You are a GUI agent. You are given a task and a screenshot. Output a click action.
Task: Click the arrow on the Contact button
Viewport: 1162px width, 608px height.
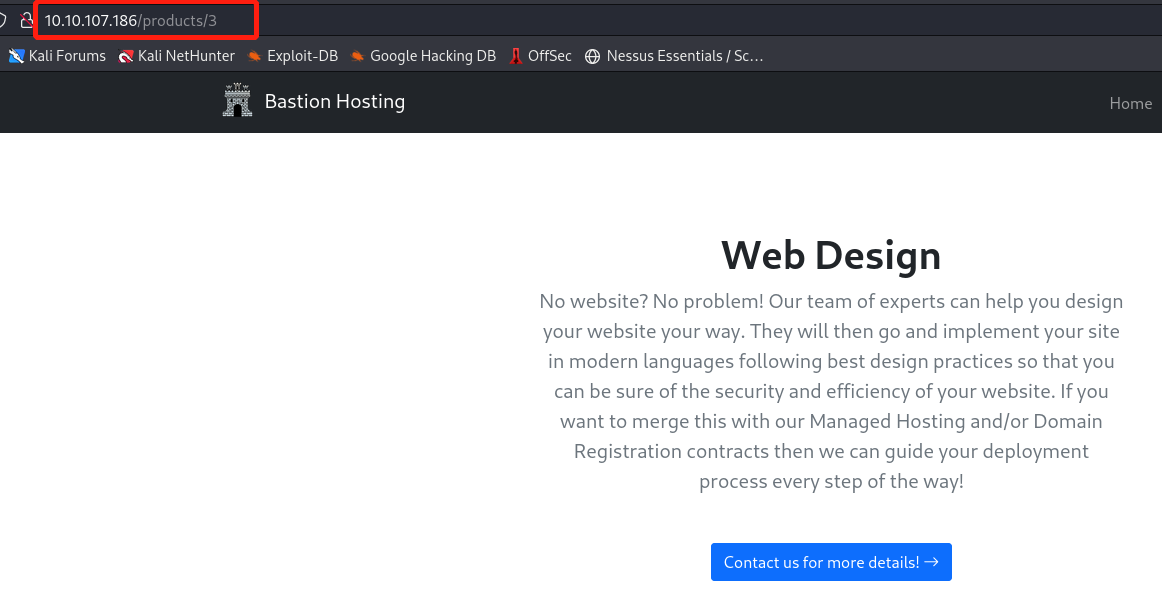931,562
